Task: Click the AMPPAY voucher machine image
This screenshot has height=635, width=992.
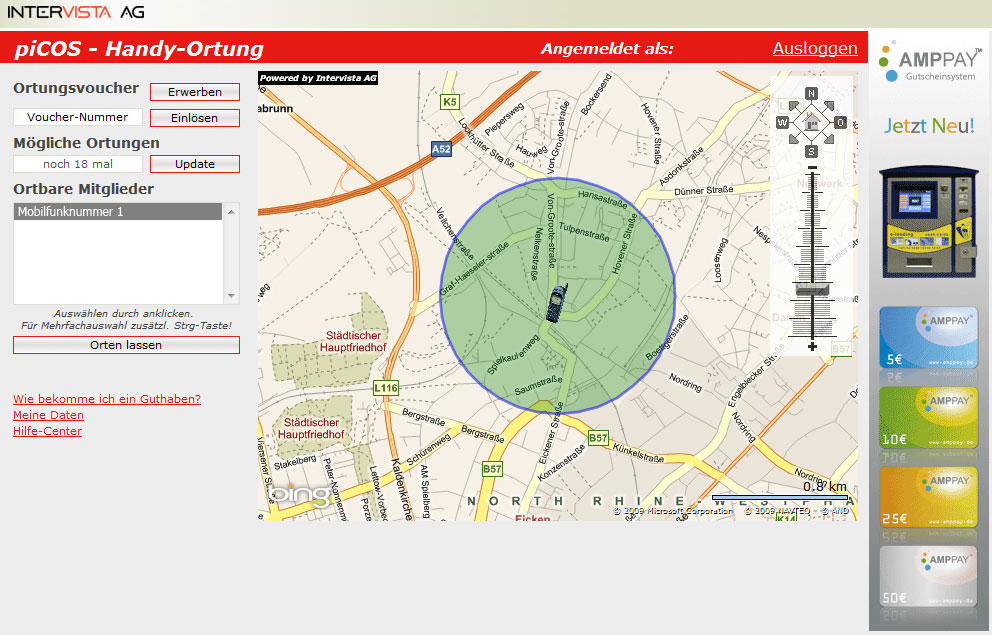Action: point(929,223)
